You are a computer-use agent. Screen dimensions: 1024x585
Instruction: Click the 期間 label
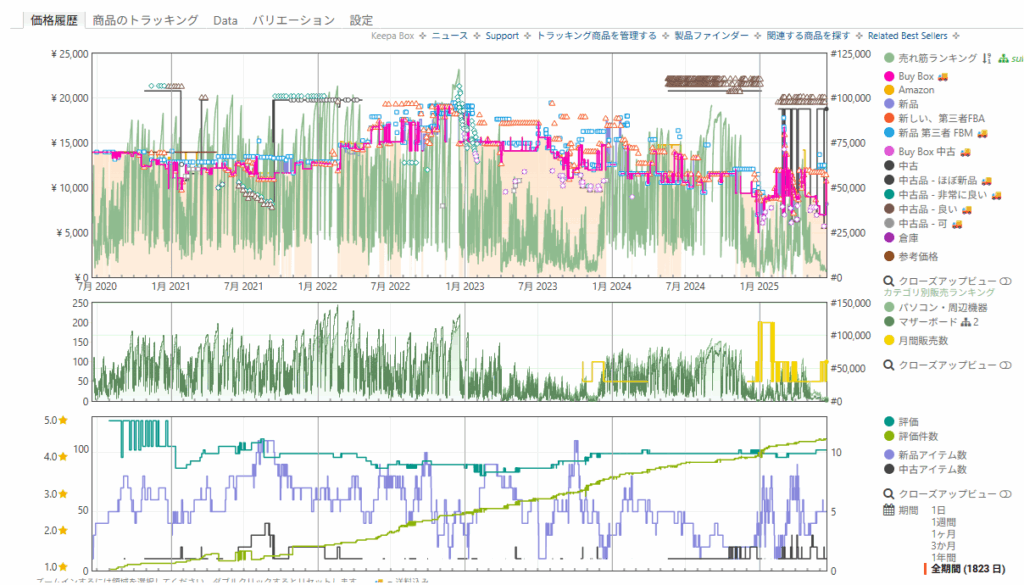[908, 510]
